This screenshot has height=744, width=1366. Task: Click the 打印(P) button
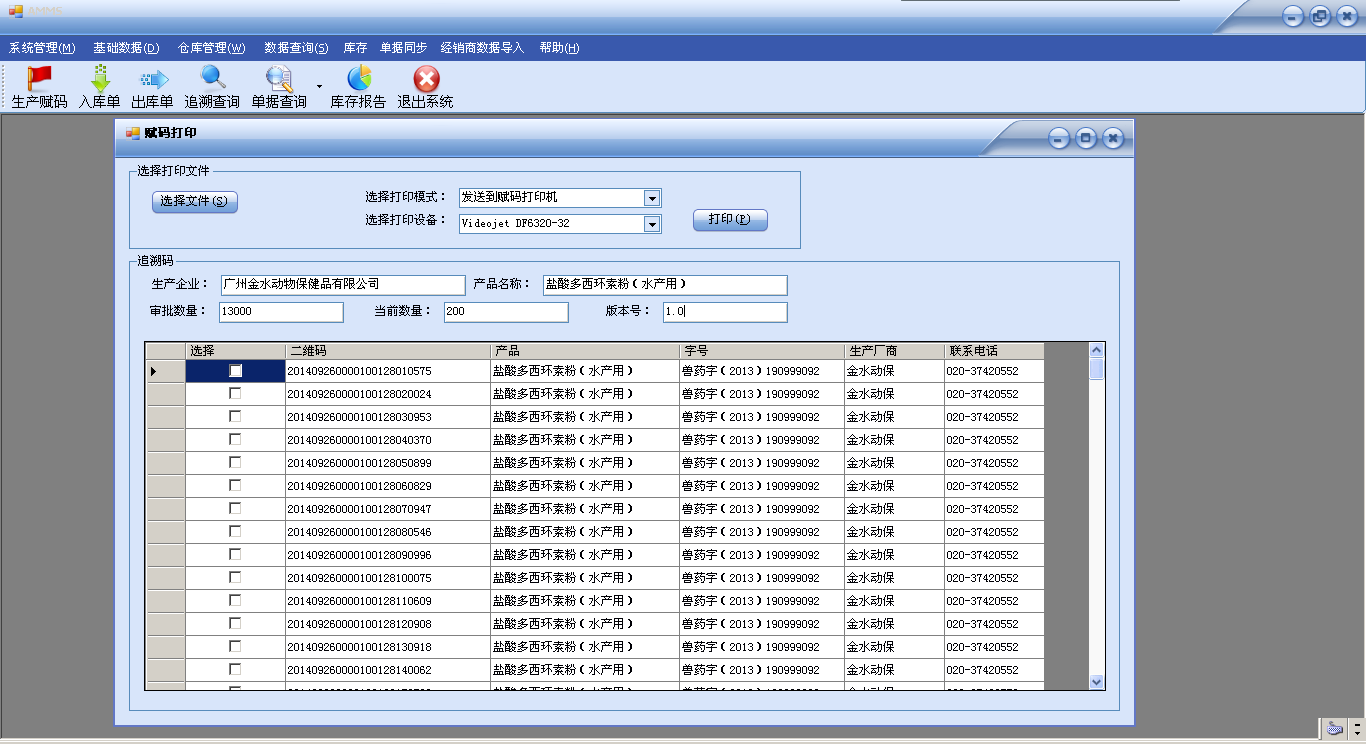(x=730, y=220)
